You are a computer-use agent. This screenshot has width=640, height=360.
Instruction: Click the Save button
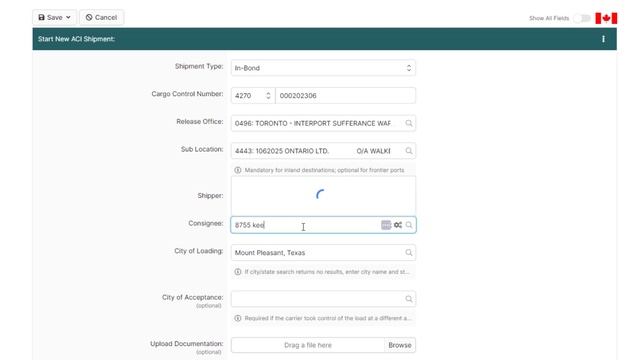coord(54,18)
